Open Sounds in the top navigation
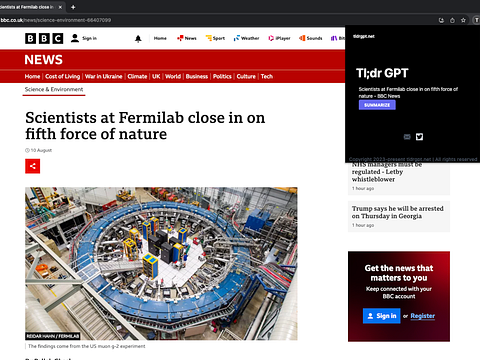Viewport: 480px width, 360px height. tap(311, 38)
